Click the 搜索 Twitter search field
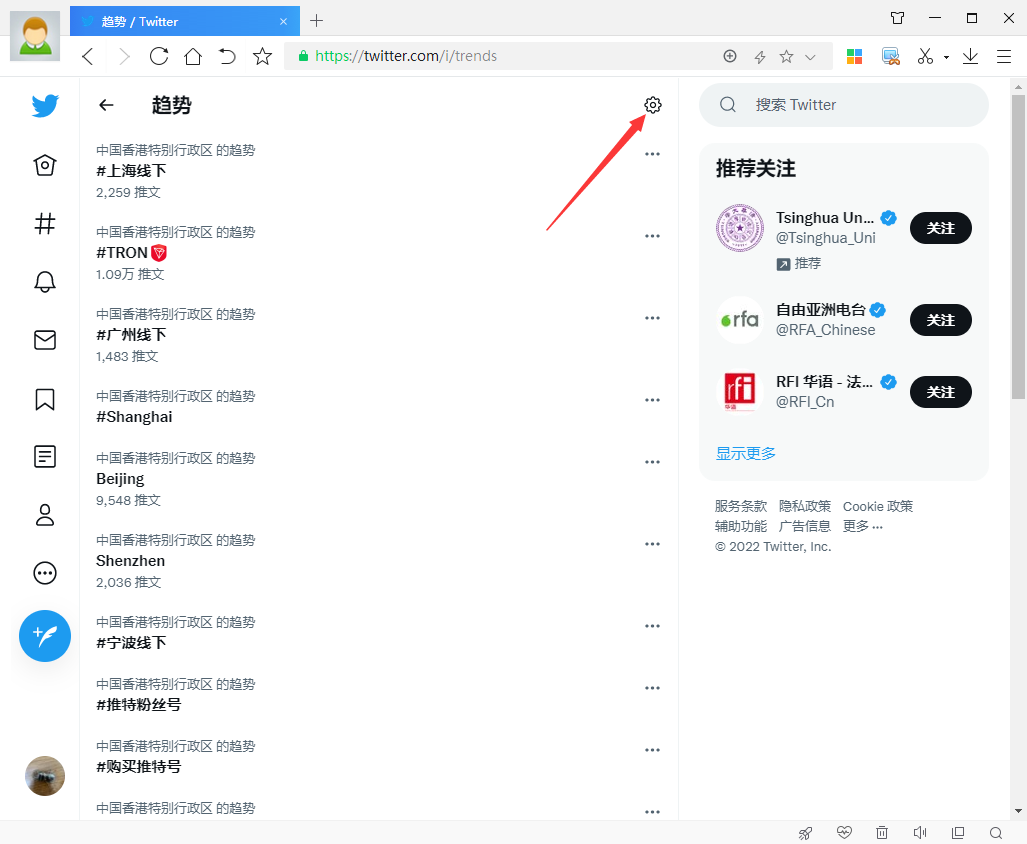 [x=844, y=105]
